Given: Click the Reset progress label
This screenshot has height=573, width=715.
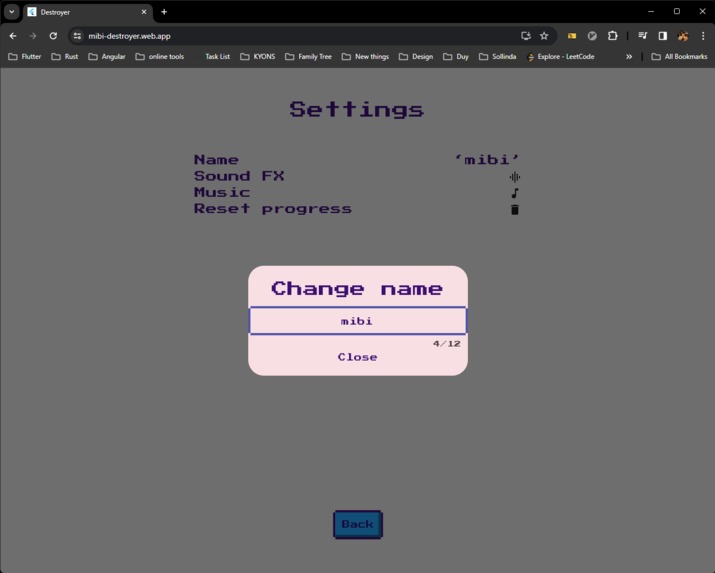Looking at the screenshot, I should (x=273, y=209).
